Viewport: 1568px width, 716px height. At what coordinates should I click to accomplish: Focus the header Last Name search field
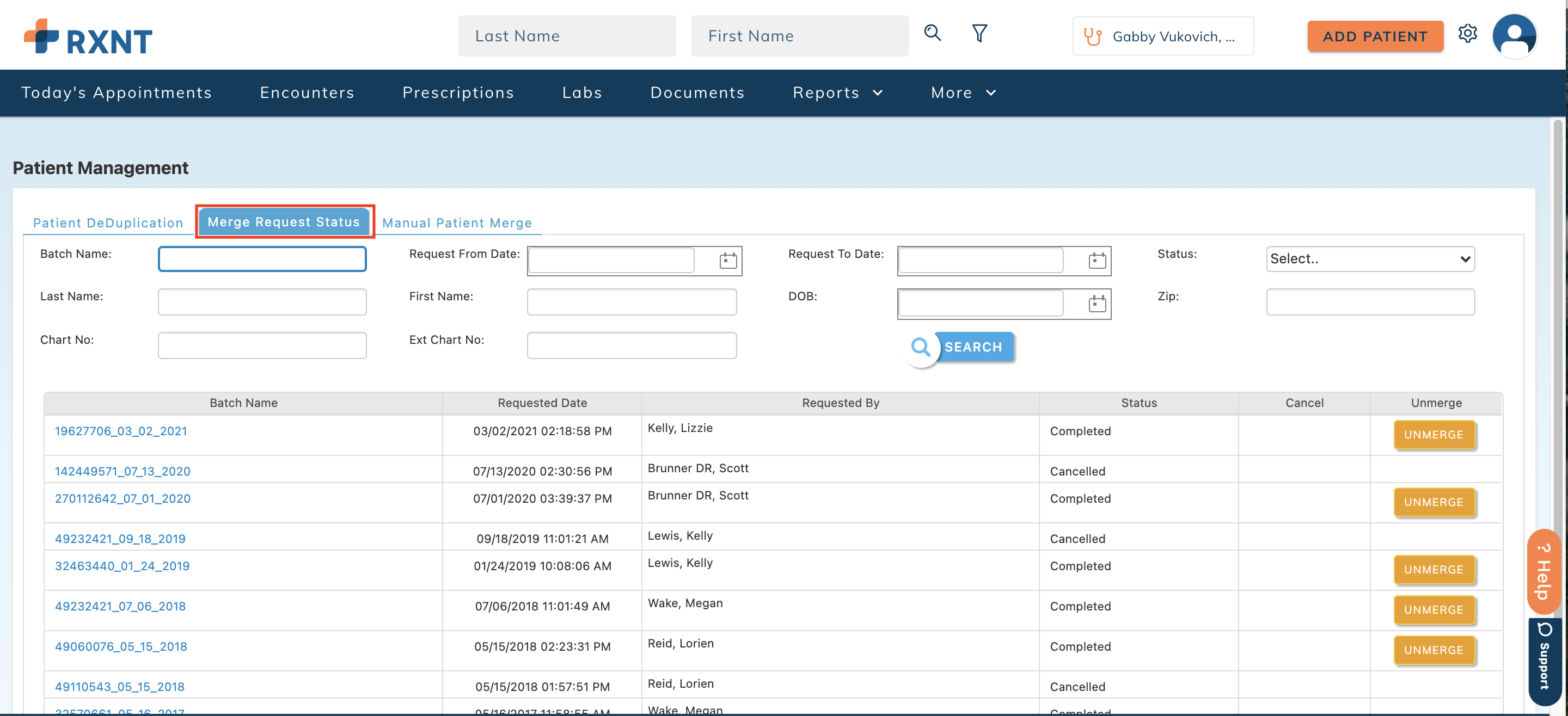click(x=567, y=36)
